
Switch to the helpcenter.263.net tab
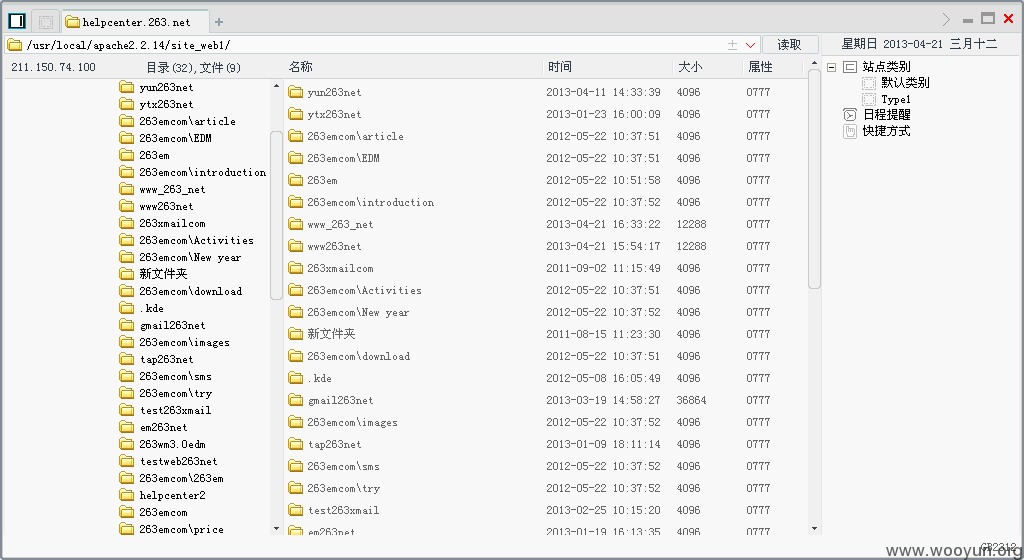click(136, 22)
